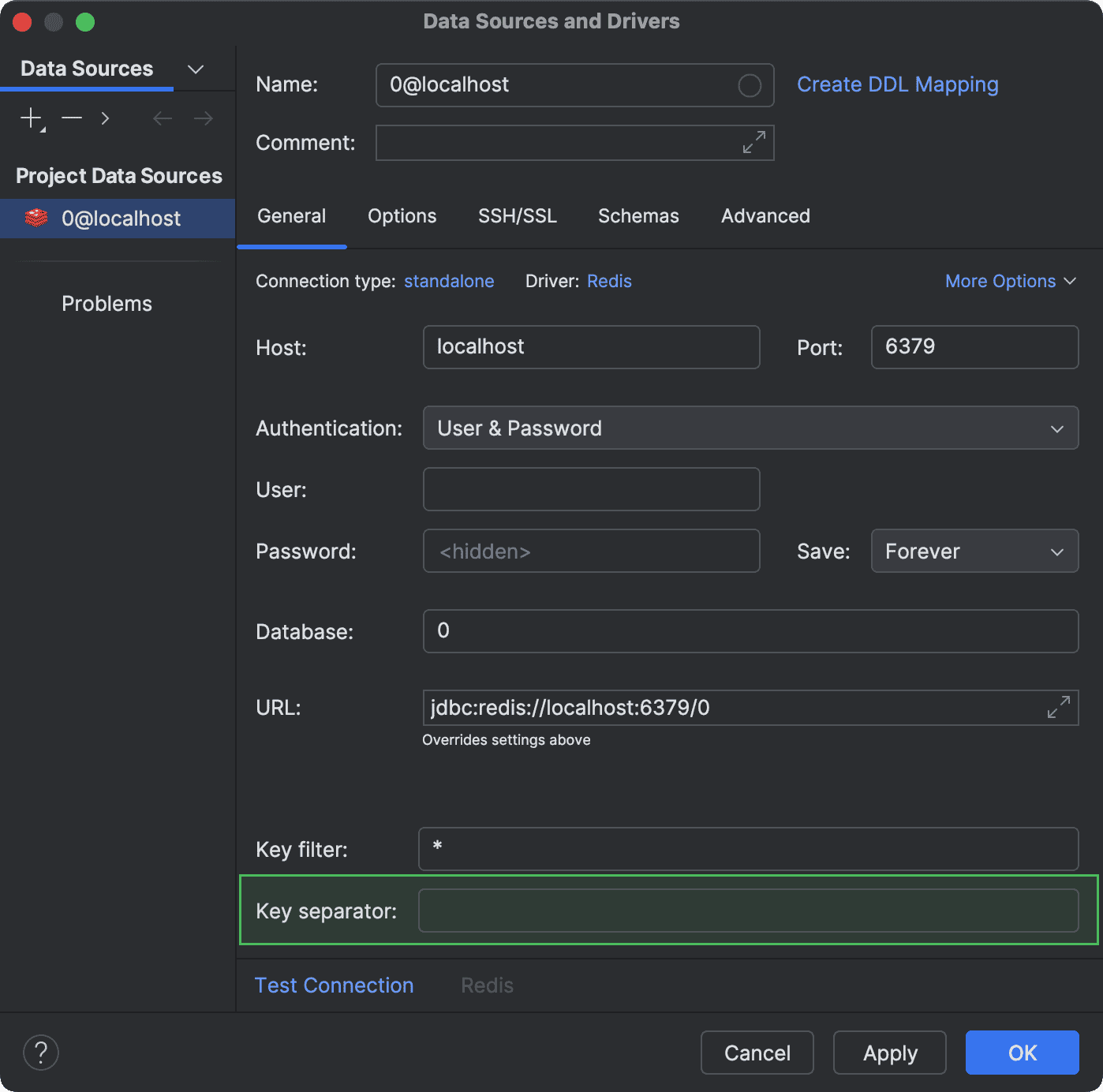
Task: Click the Key separator input field
Action: (747, 911)
